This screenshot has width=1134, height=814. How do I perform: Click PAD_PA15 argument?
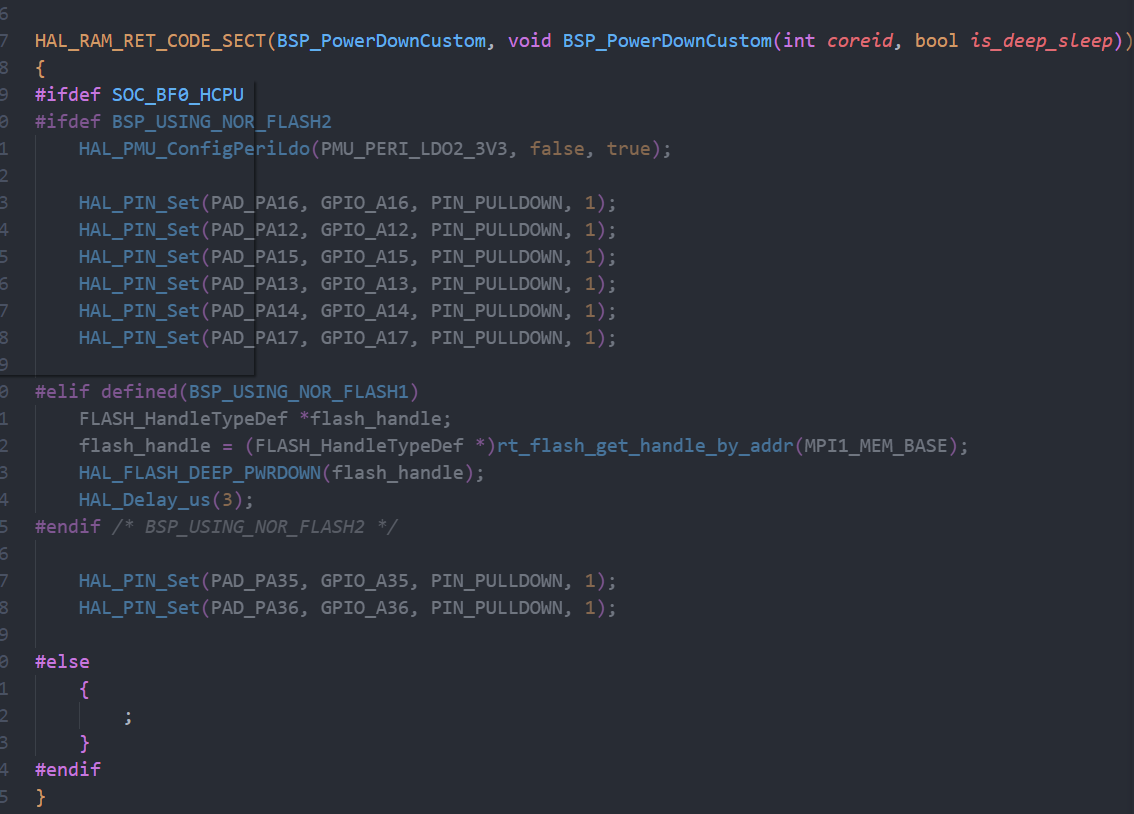255,257
